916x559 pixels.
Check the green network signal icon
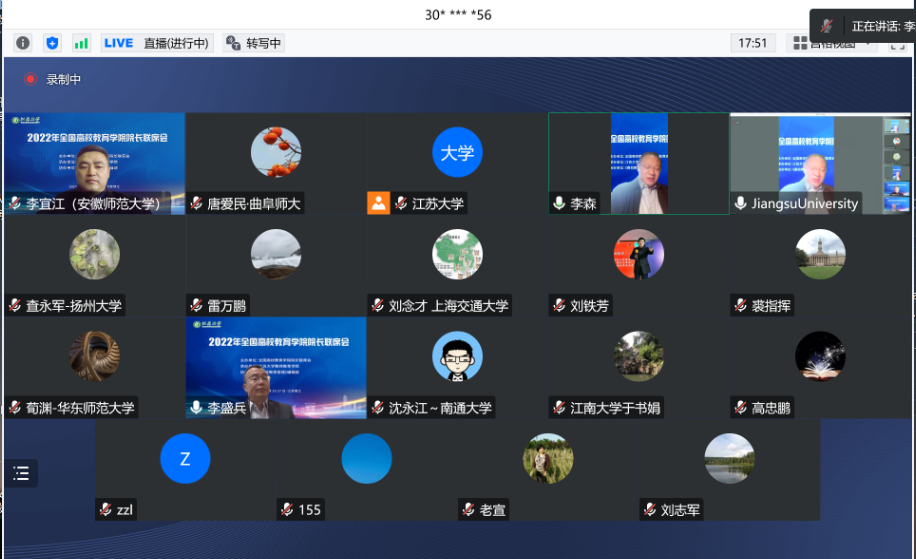(81, 43)
